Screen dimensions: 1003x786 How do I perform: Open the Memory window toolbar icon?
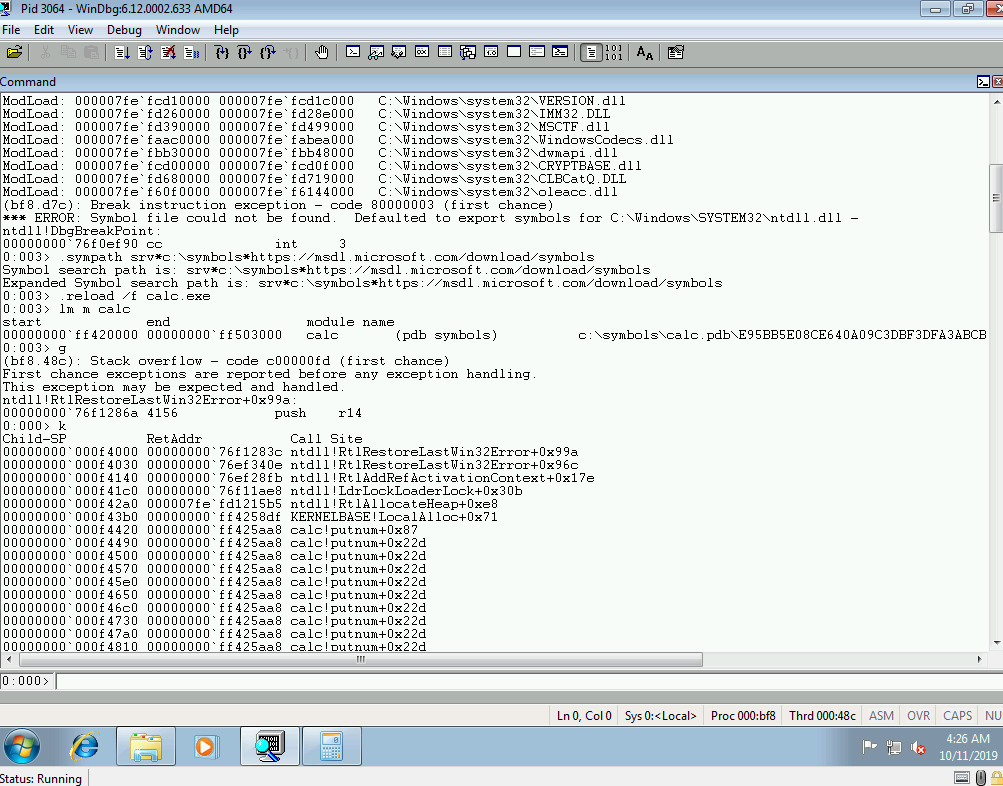(445, 52)
